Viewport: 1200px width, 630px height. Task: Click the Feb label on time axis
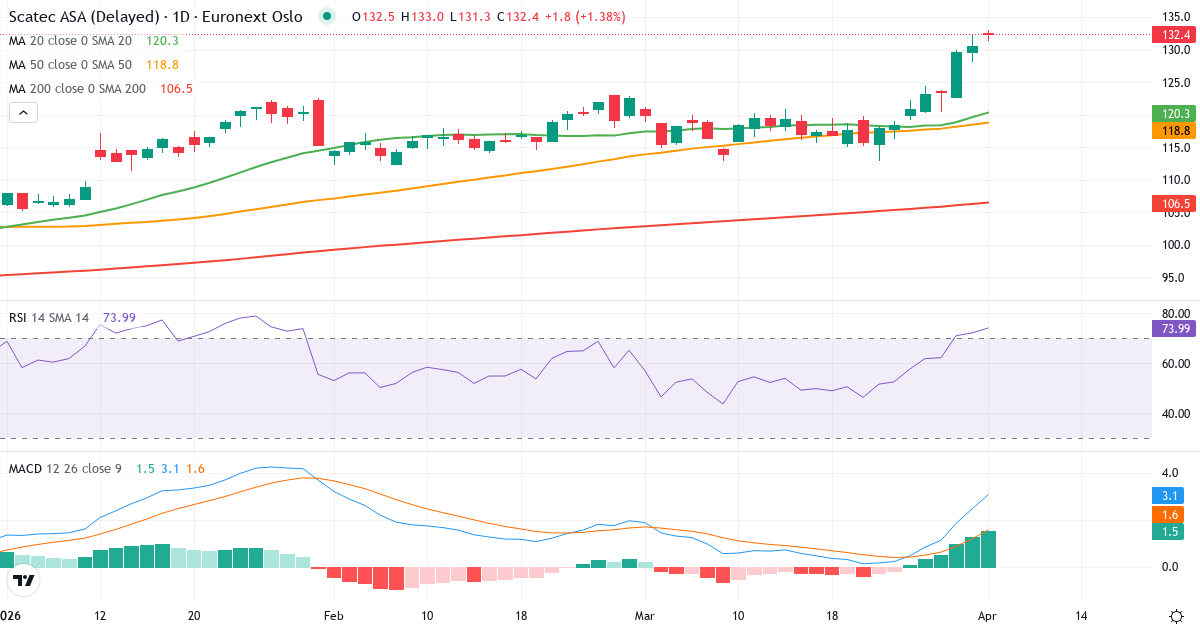(334, 615)
